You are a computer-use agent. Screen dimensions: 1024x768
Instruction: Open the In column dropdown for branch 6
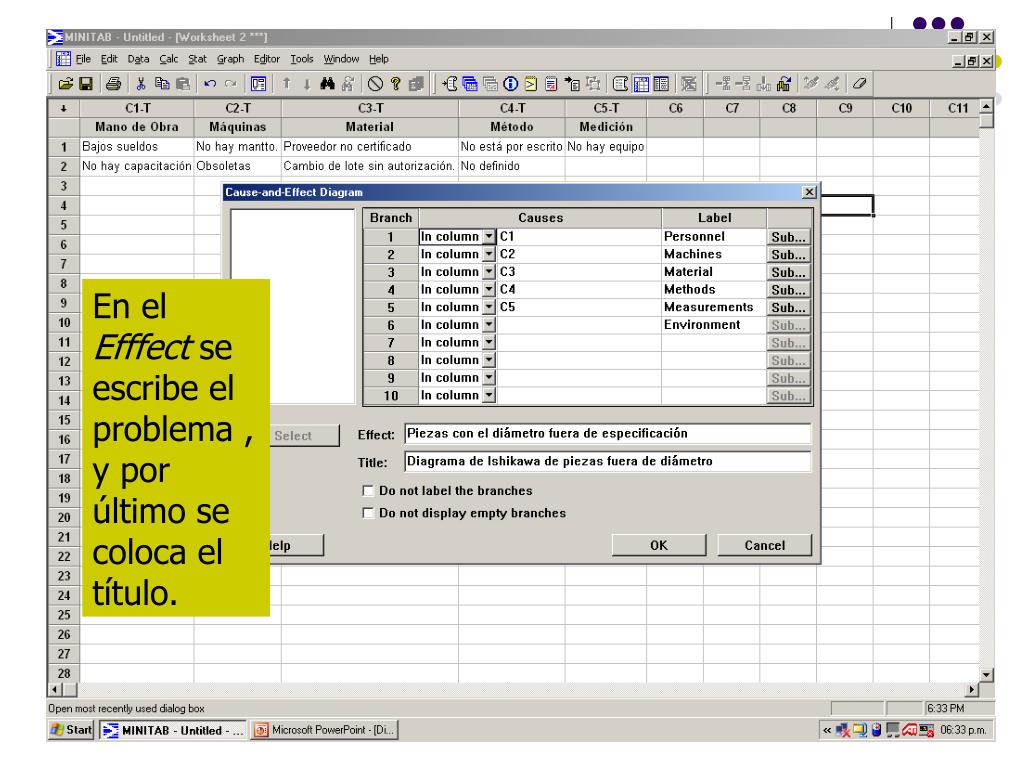click(489, 325)
